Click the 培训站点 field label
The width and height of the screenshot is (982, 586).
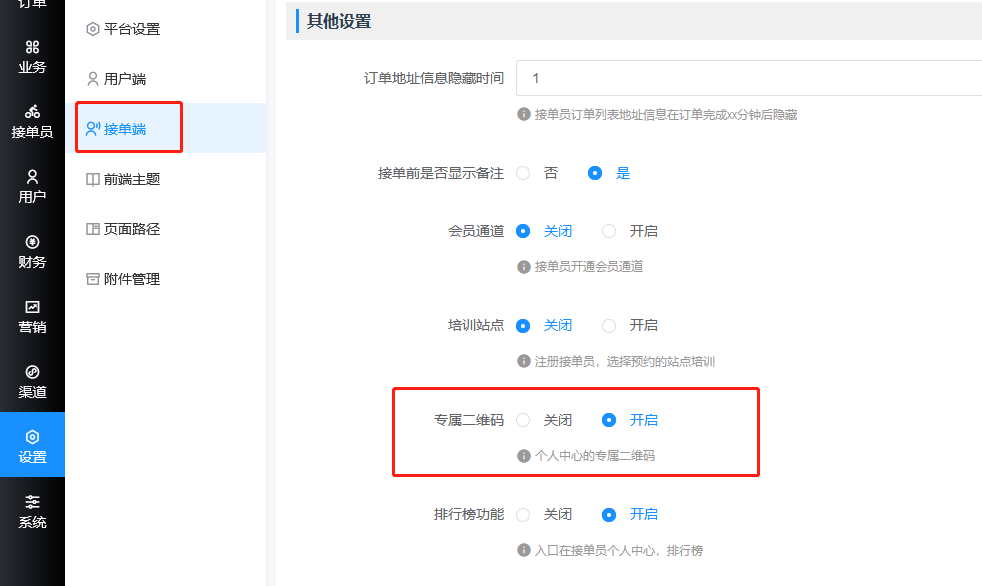pos(476,326)
